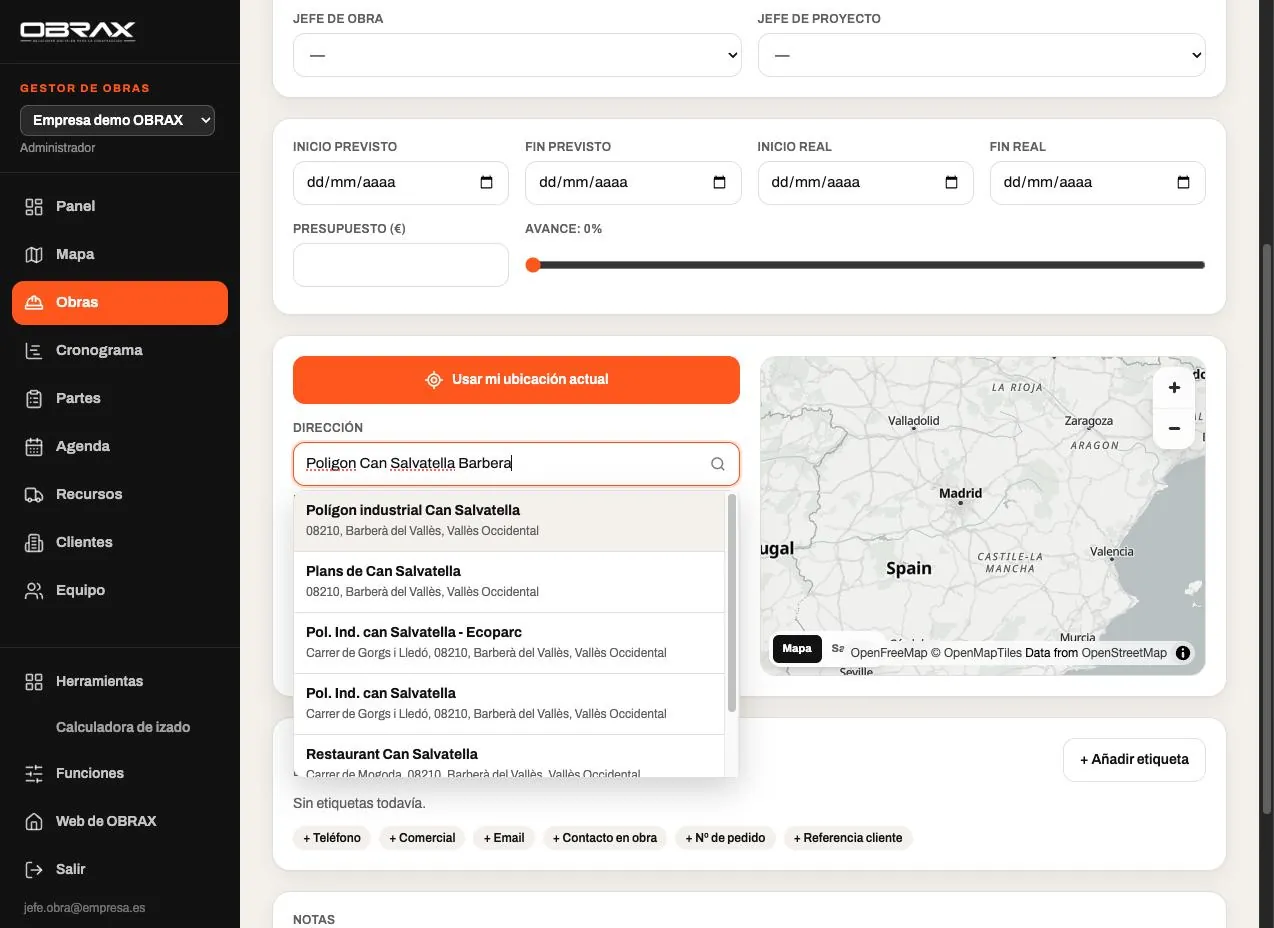This screenshot has width=1274, height=928.
Task: Open the Clientes menu item
Action: (x=120, y=542)
